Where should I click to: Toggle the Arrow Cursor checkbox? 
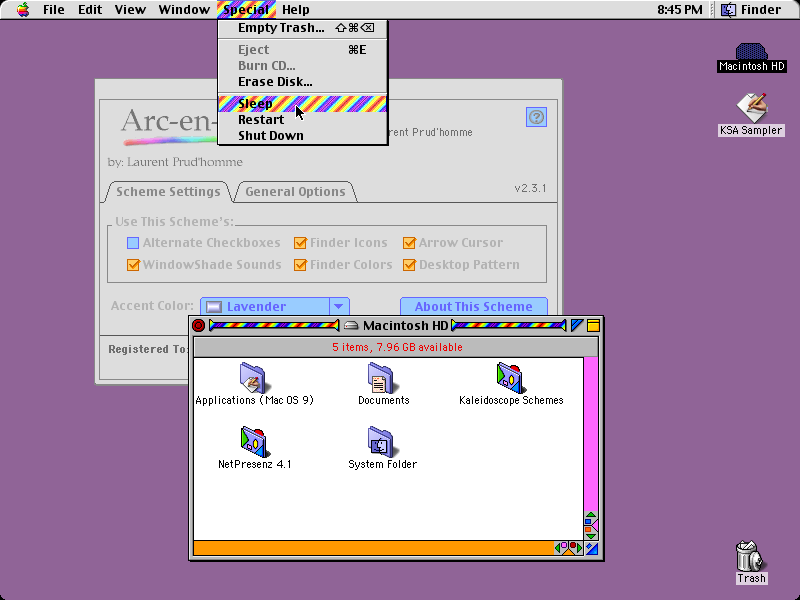point(409,243)
